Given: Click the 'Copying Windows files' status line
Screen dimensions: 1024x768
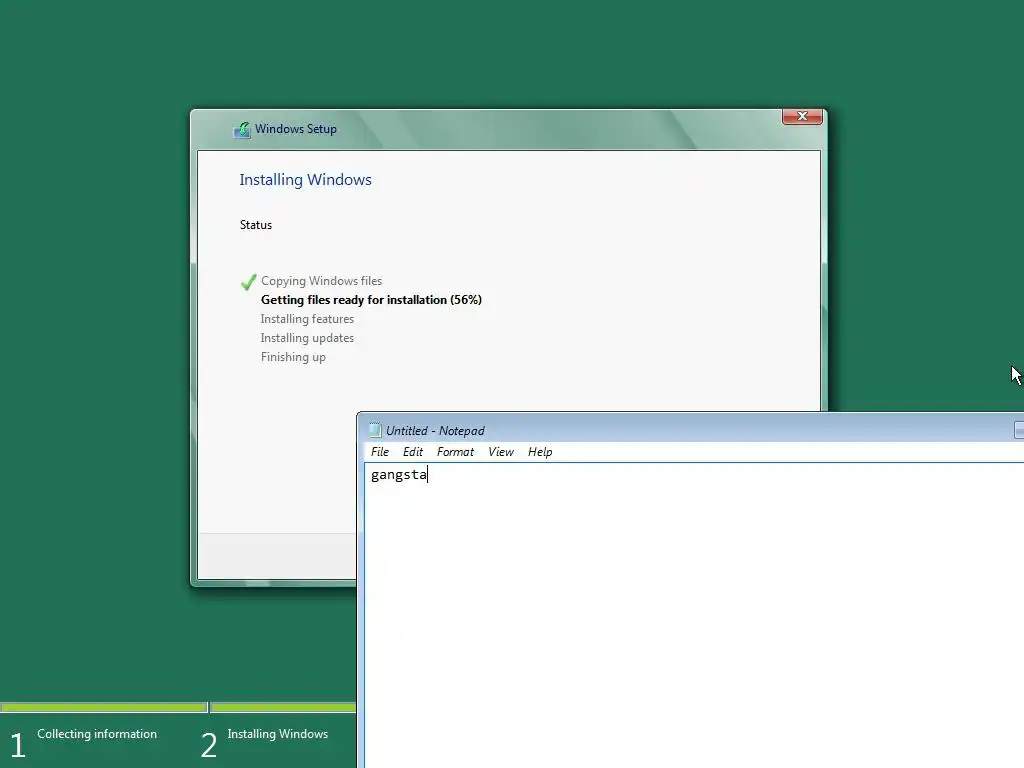Looking at the screenshot, I should click(321, 281).
